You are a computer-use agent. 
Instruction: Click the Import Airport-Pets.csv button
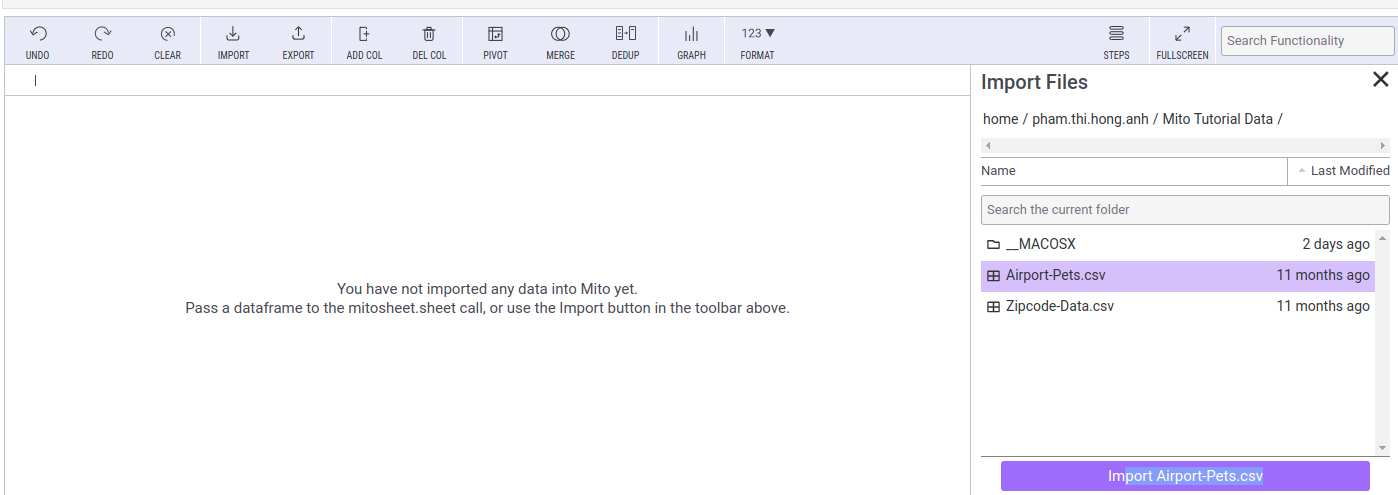(1185, 476)
